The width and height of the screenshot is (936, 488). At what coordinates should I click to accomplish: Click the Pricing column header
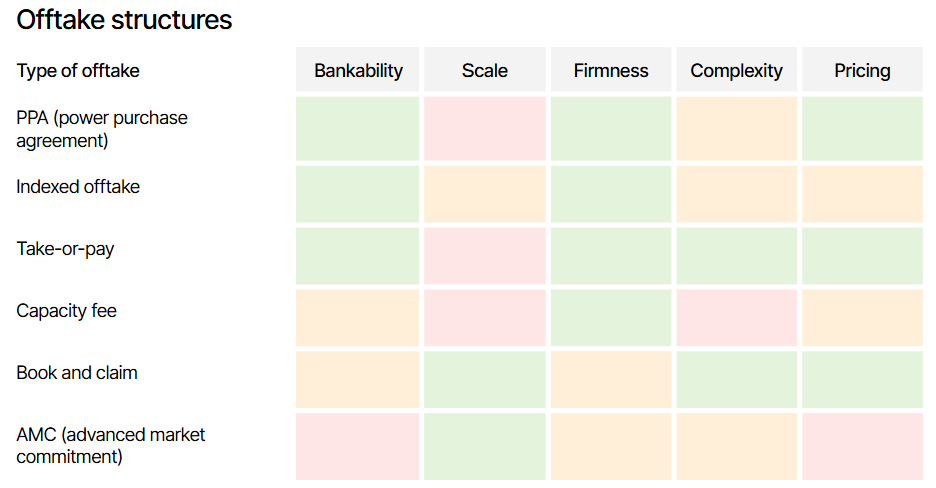(x=863, y=70)
